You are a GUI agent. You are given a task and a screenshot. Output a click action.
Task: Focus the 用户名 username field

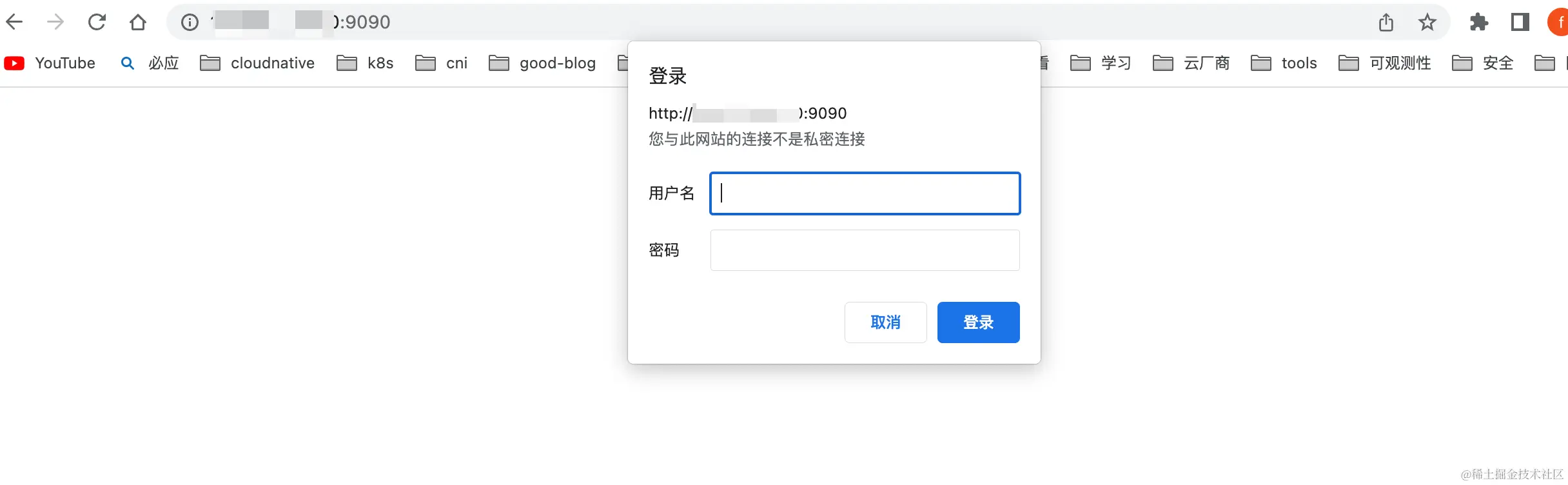click(865, 193)
